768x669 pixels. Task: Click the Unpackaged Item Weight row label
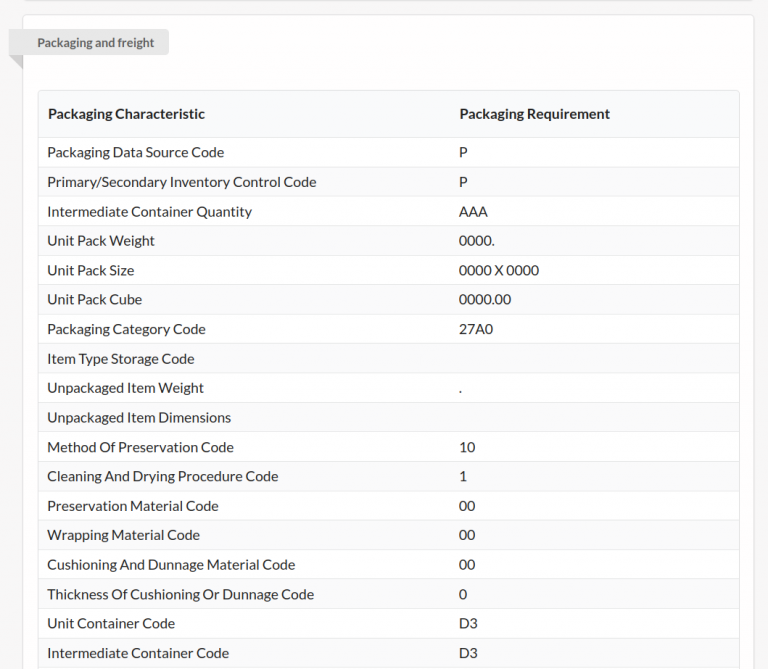point(125,388)
